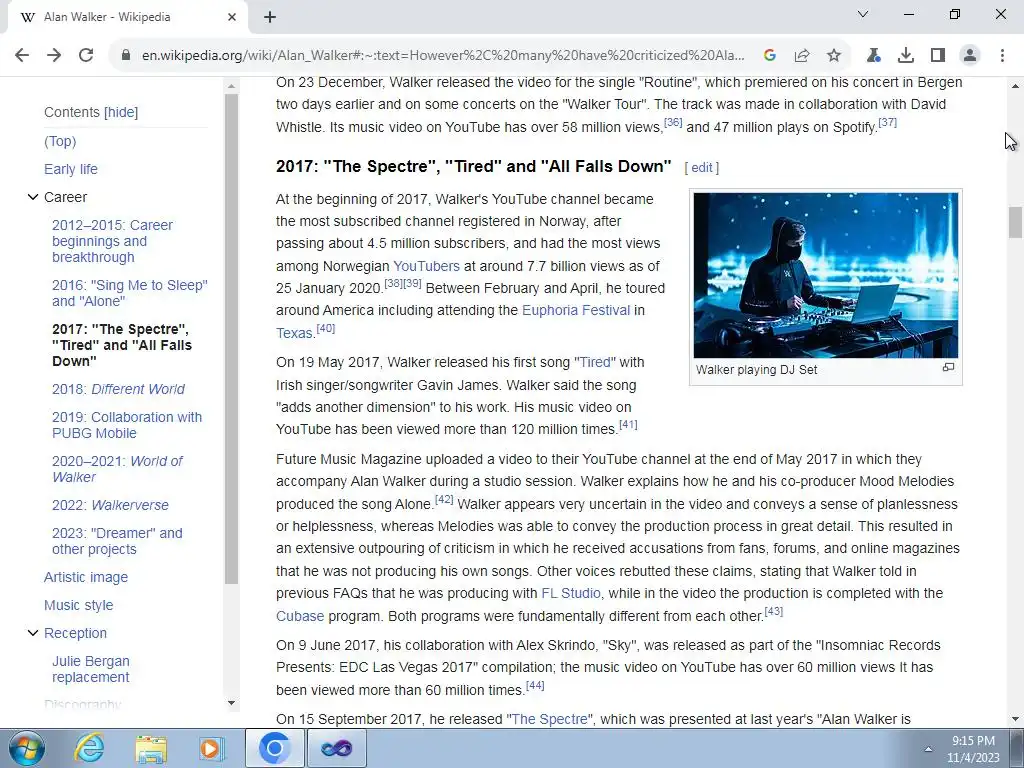Open the Windows Start menu
This screenshot has width=1024, height=768.
tap(27, 748)
